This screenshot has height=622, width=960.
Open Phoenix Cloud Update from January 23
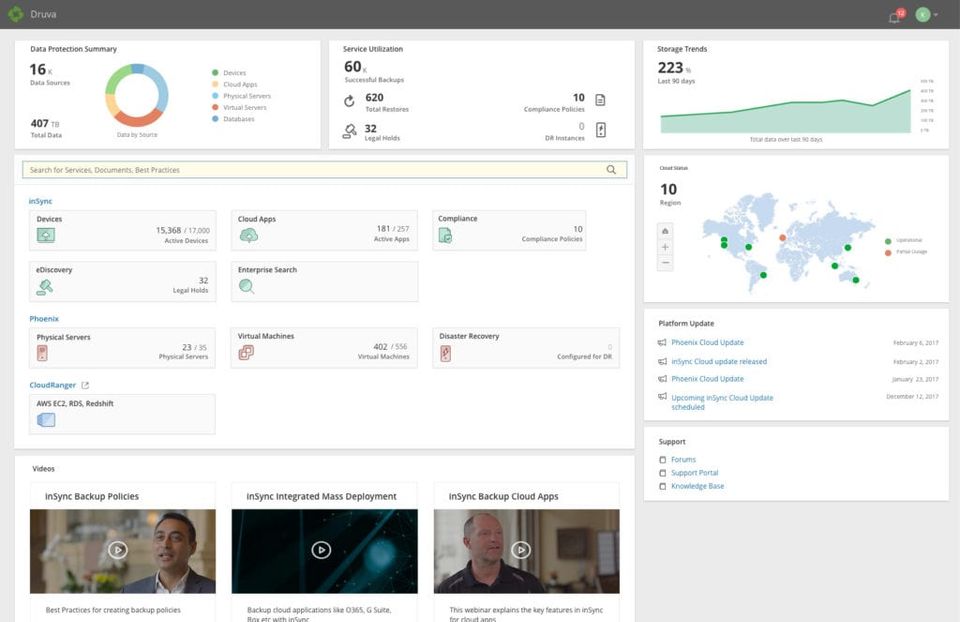tap(707, 379)
